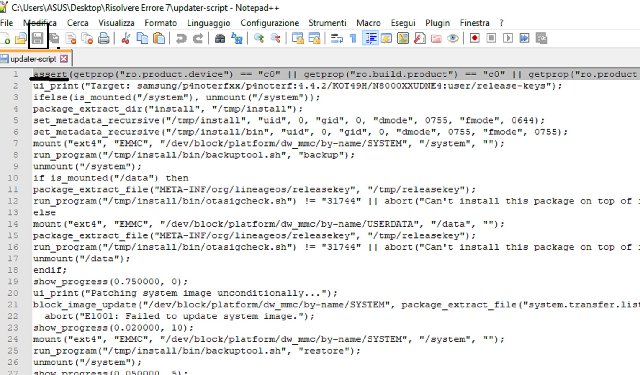Run macro multiple times icon
Image resolution: width=640 pixels, height=375 pixels.
point(524,38)
